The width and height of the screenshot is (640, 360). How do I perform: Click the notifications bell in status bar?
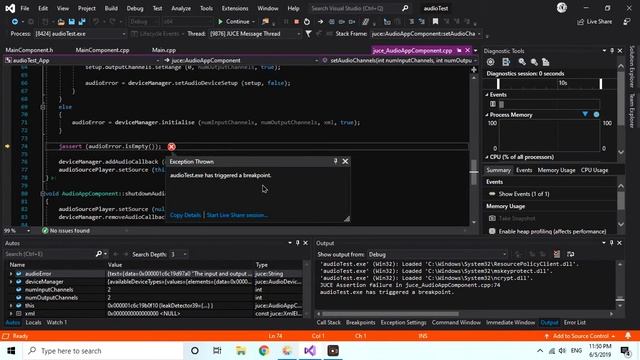pos(628,336)
